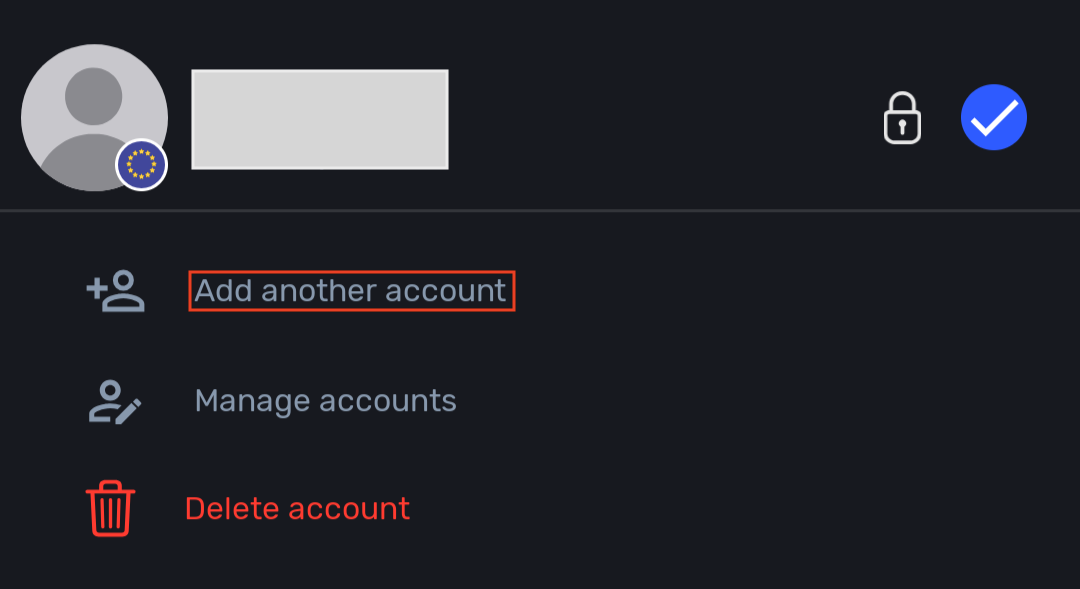Image resolution: width=1080 pixels, height=589 pixels.
Task: Click the grey profile avatar picture
Action: pos(94,117)
